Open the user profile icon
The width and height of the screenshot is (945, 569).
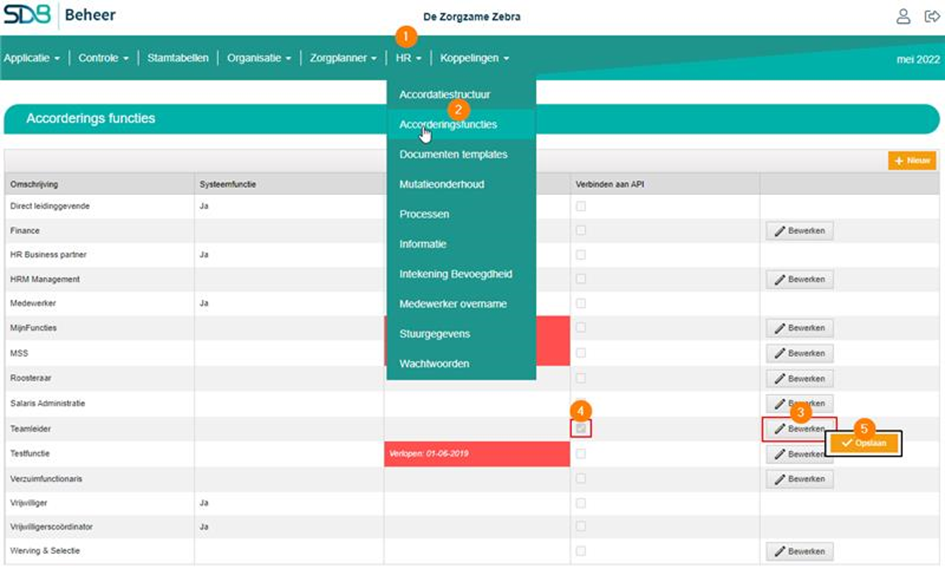coord(903,16)
